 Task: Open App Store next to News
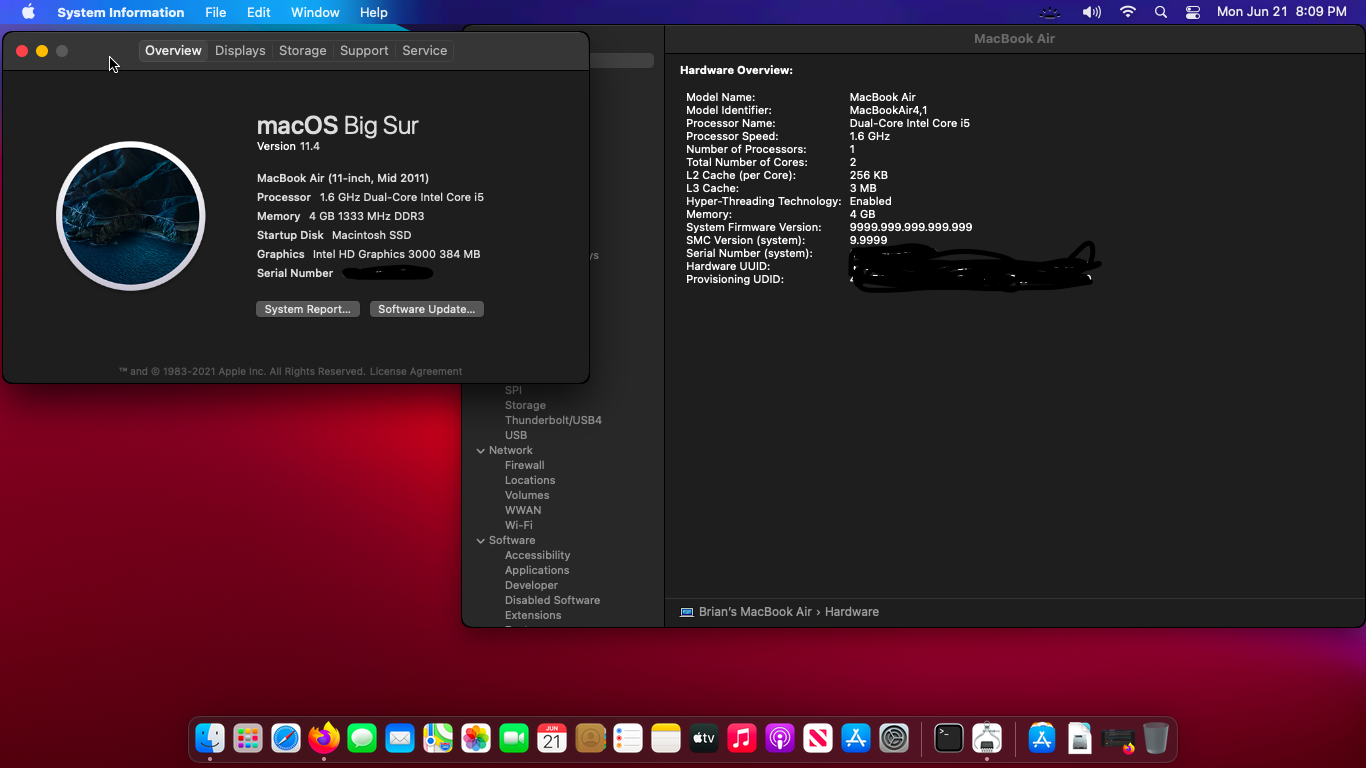tap(856, 739)
